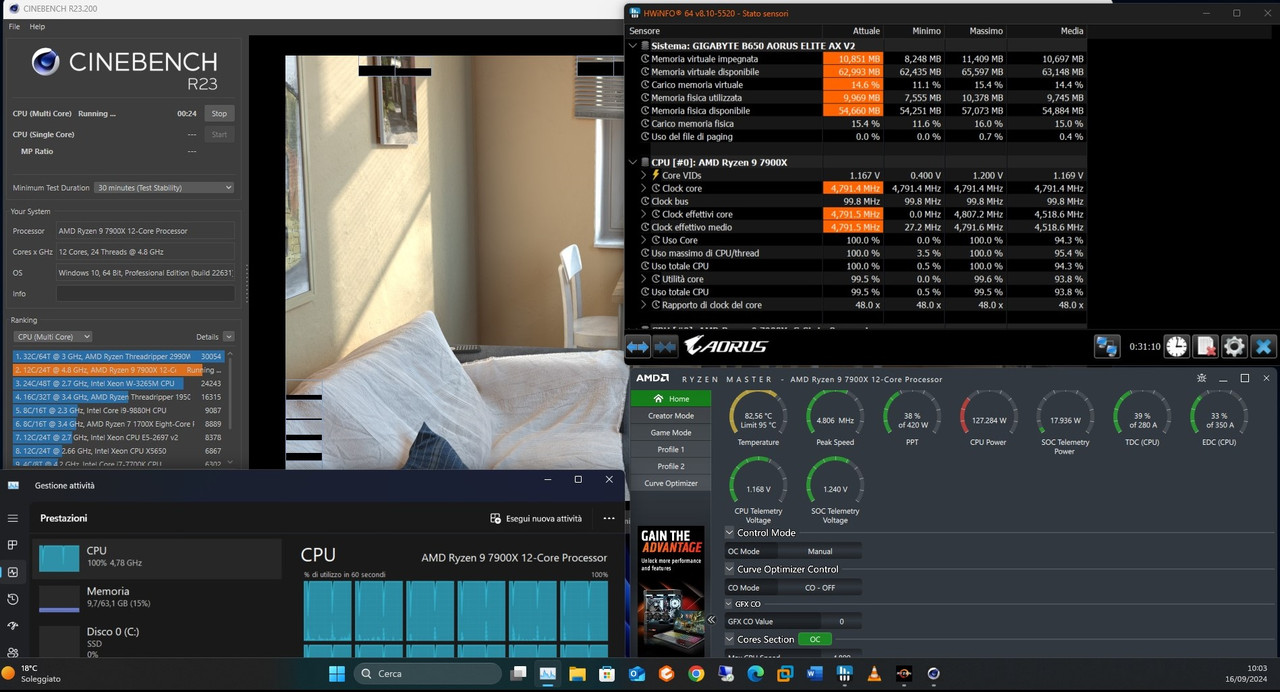Click the Cerca taskbar search box
1280x692 pixels.
click(427, 674)
